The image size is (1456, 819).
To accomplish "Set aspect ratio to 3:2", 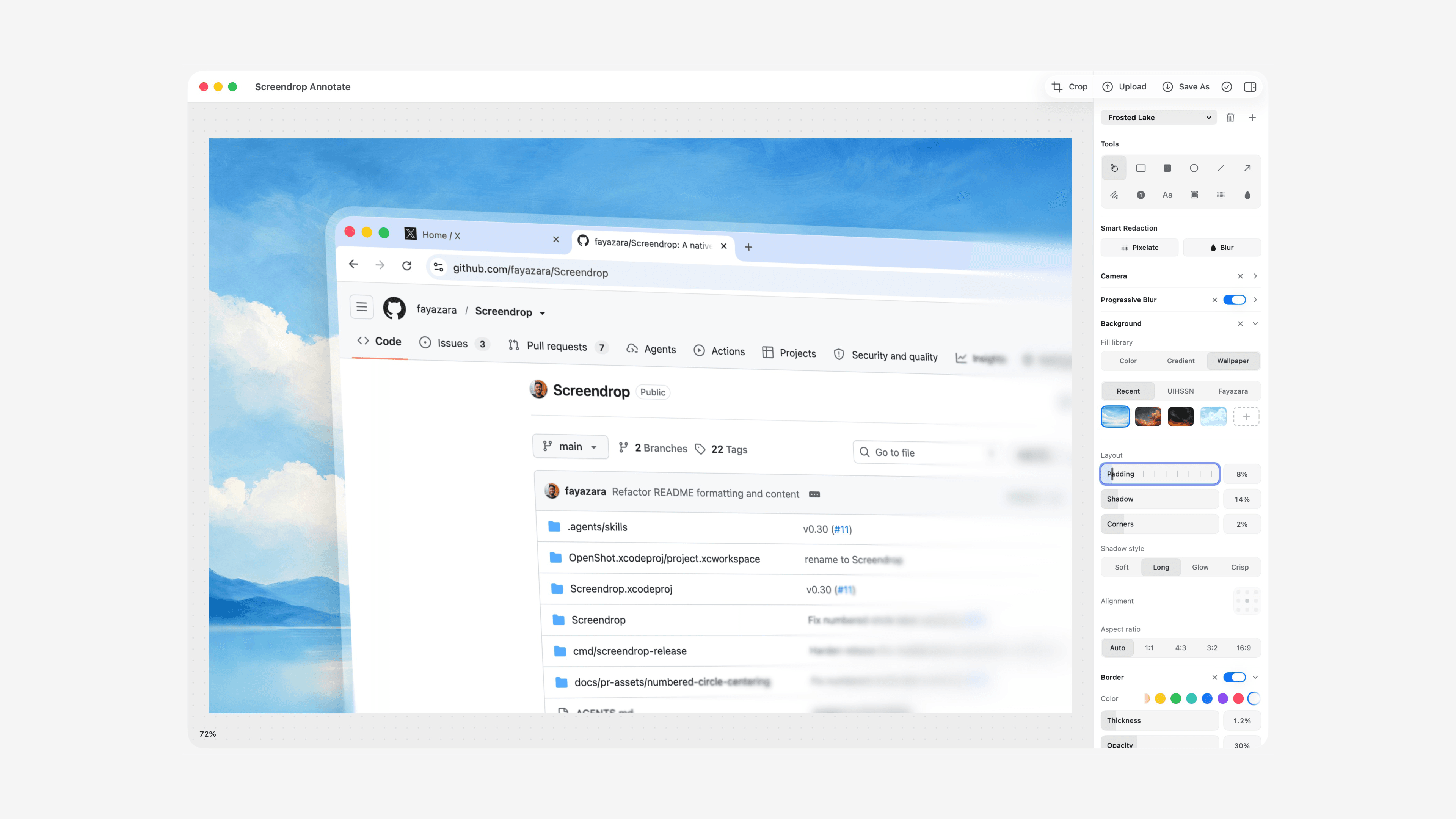I will 1213,648.
